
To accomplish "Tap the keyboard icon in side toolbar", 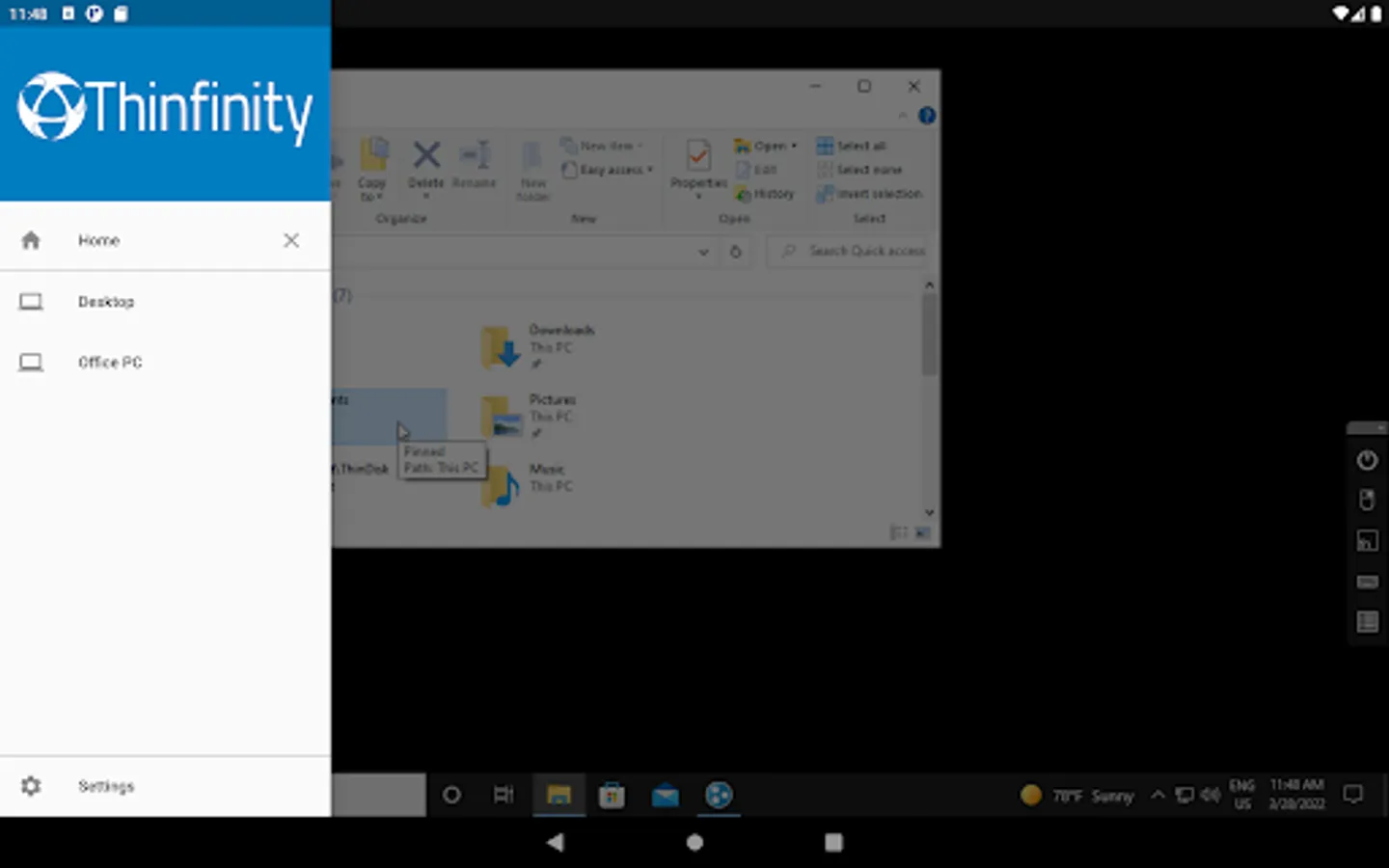I will click(x=1367, y=582).
